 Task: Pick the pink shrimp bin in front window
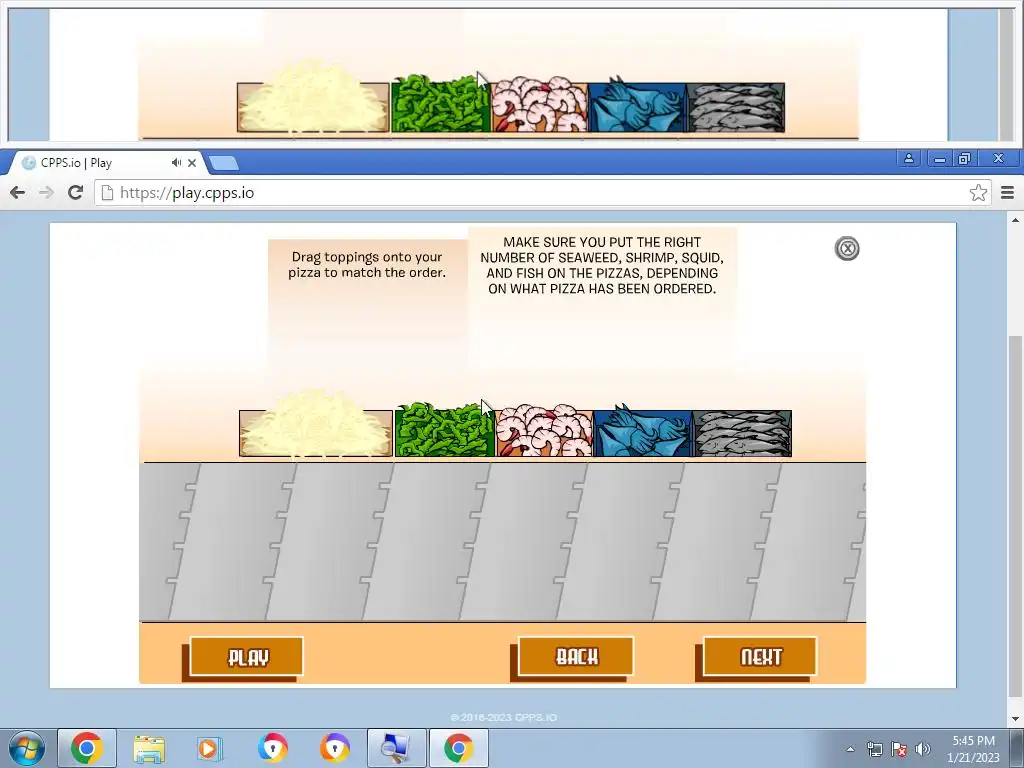(544, 431)
